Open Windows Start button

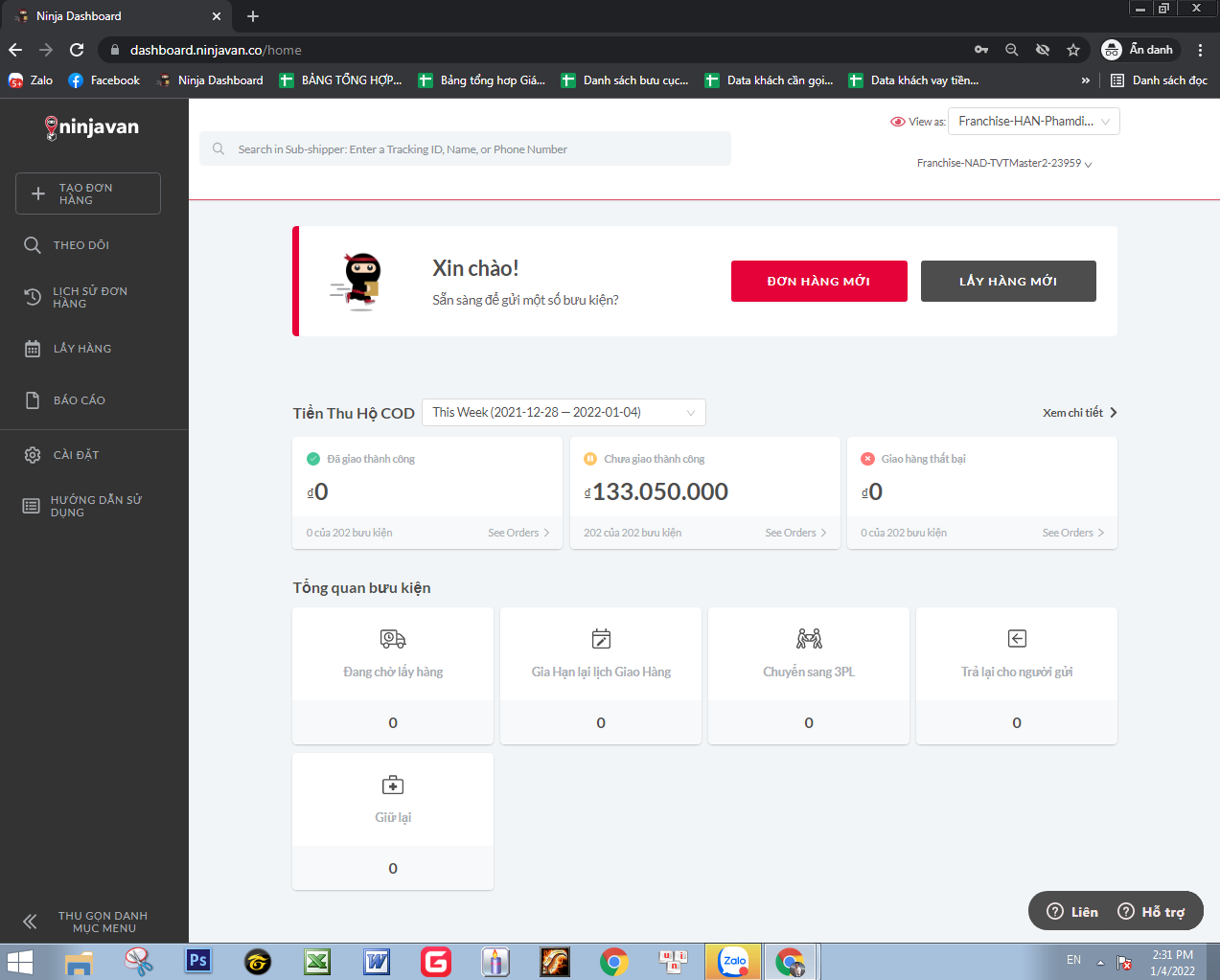click(20, 962)
